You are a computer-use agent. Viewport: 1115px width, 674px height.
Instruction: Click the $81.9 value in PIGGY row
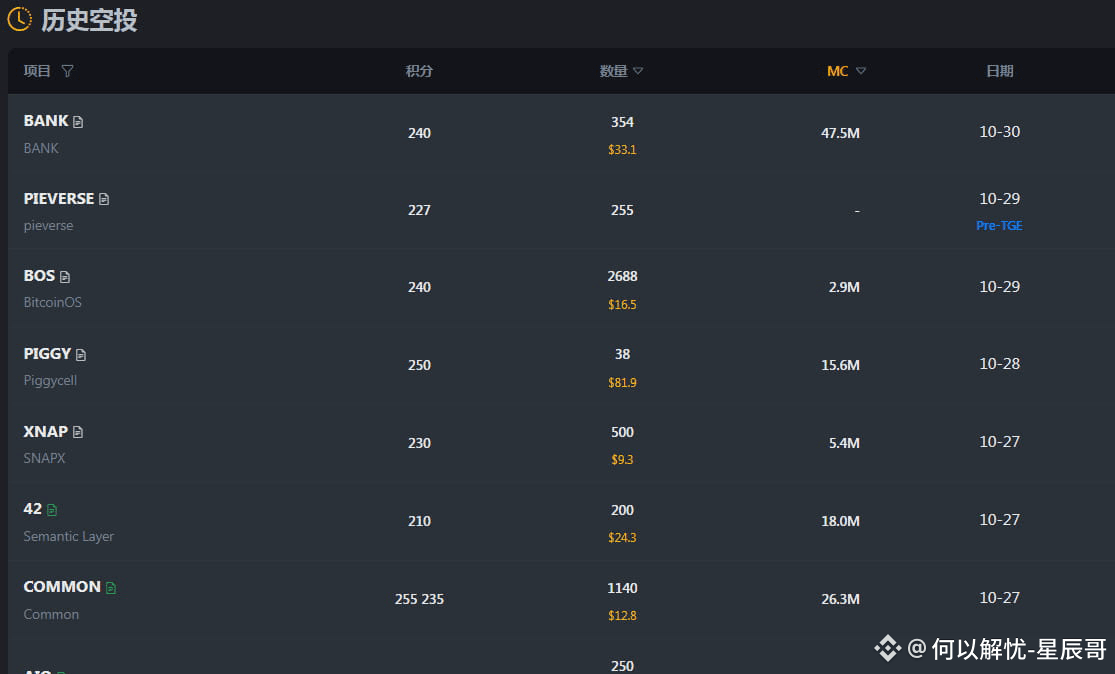pyautogui.click(x=622, y=383)
